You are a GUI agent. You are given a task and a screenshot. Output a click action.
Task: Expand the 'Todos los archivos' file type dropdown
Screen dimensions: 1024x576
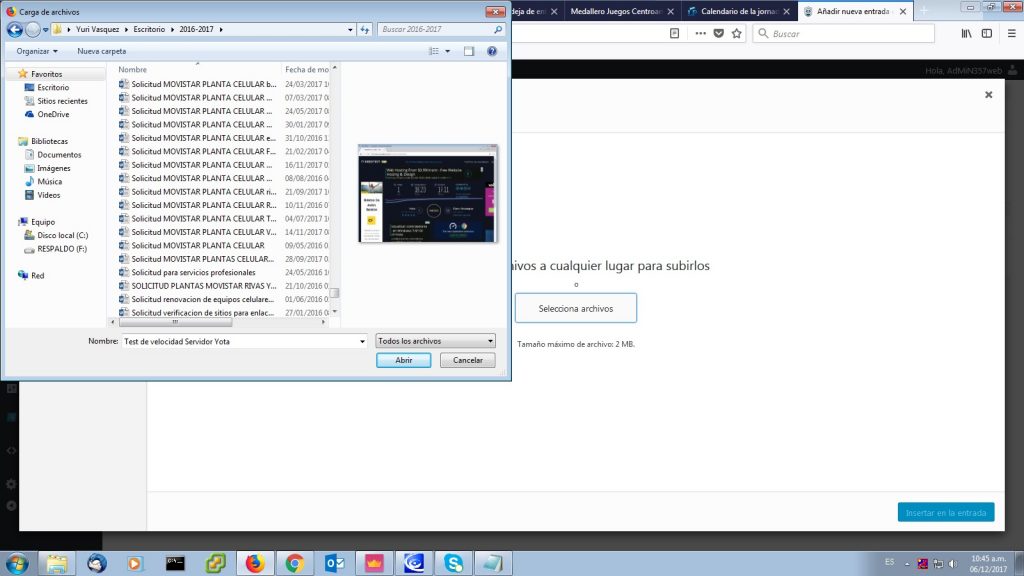pos(435,341)
